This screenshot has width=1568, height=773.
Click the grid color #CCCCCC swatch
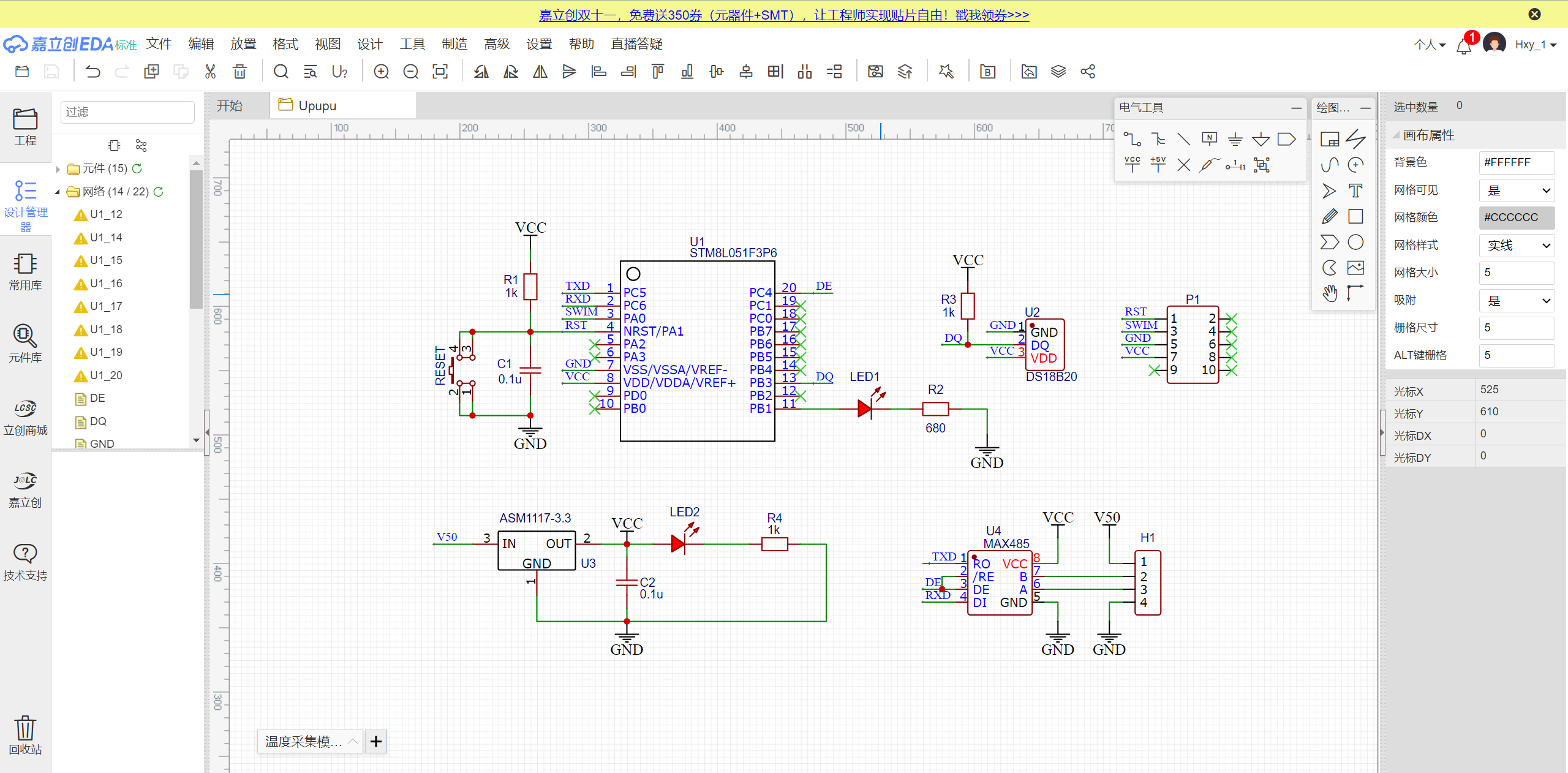tap(1517, 217)
